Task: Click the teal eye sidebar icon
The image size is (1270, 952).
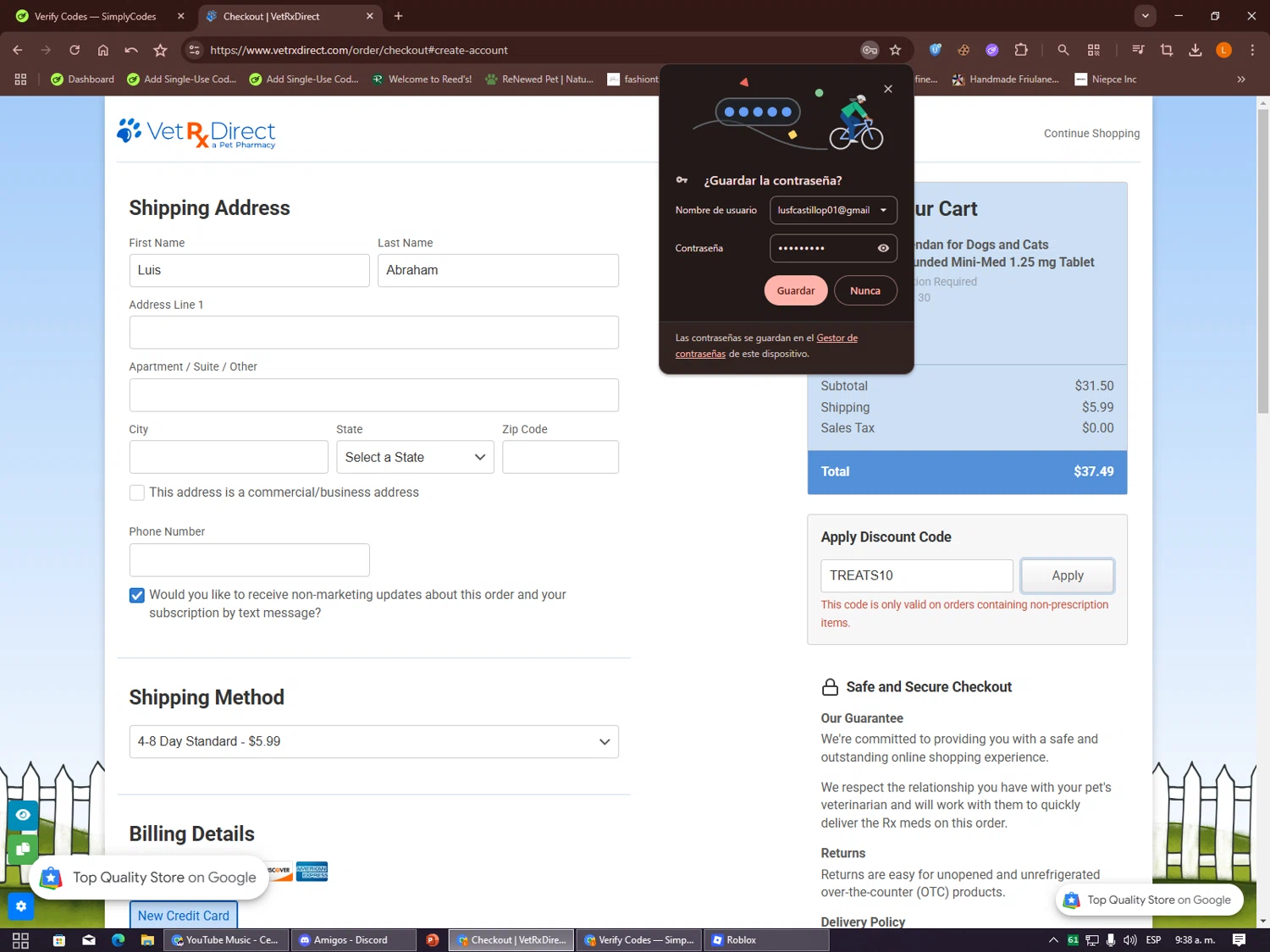Action: coord(23,815)
